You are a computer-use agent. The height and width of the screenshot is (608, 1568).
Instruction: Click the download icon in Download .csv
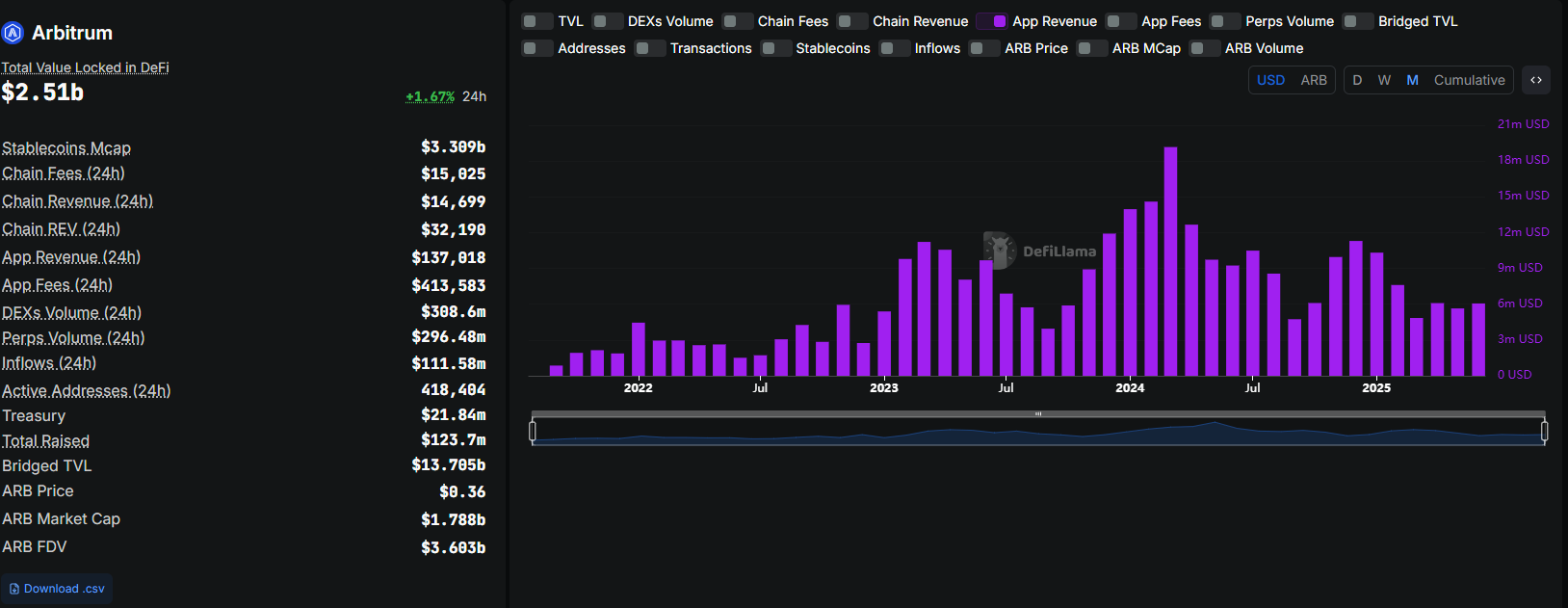[x=14, y=589]
